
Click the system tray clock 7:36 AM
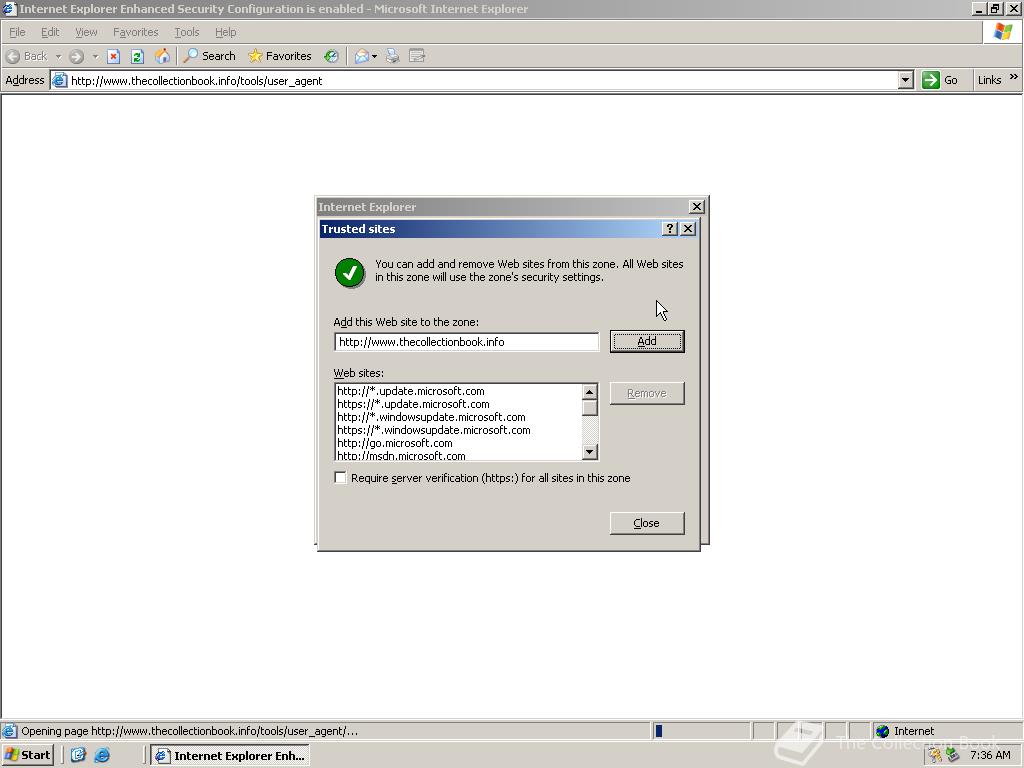[x=990, y=755]
